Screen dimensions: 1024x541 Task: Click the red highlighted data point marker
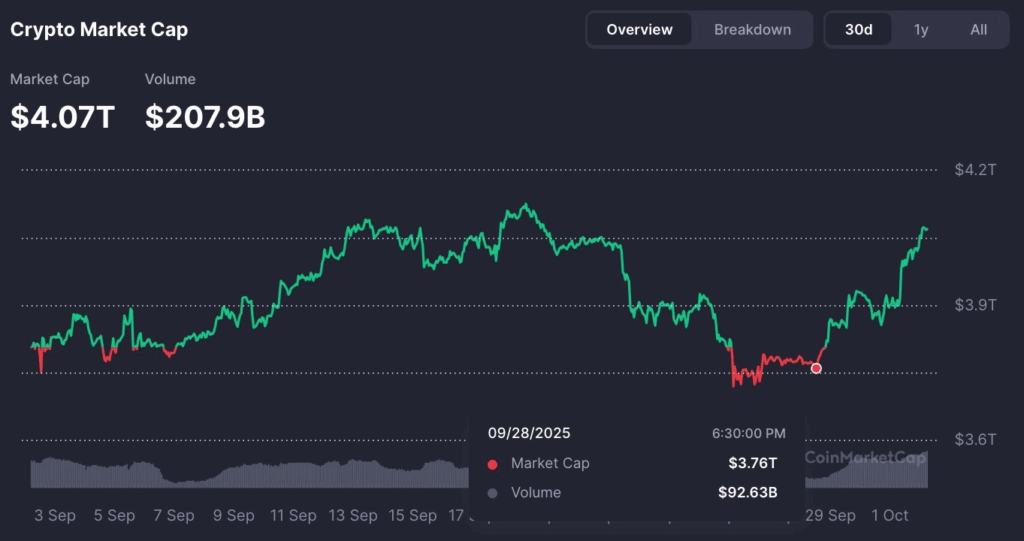click(x=816, y=369)
